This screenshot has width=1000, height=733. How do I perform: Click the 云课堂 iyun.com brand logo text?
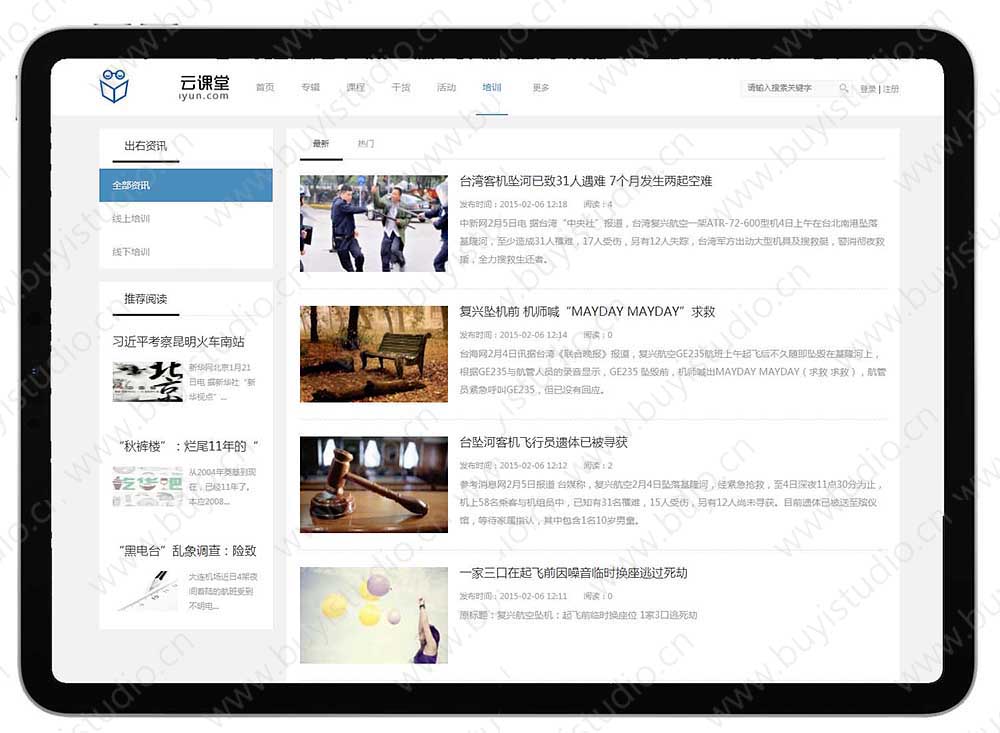[204, 88]
